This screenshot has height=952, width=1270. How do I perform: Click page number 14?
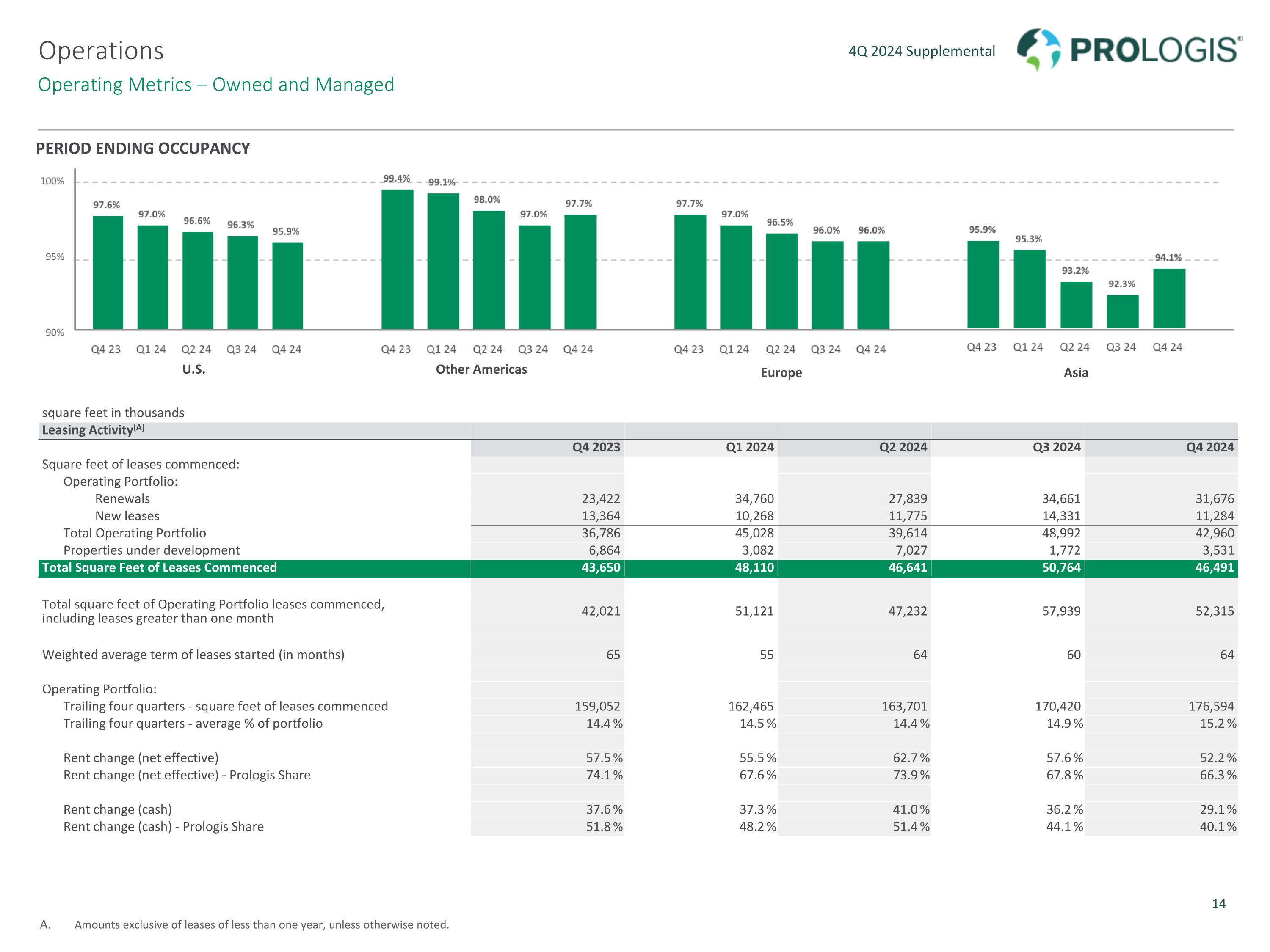(1218, 904)
